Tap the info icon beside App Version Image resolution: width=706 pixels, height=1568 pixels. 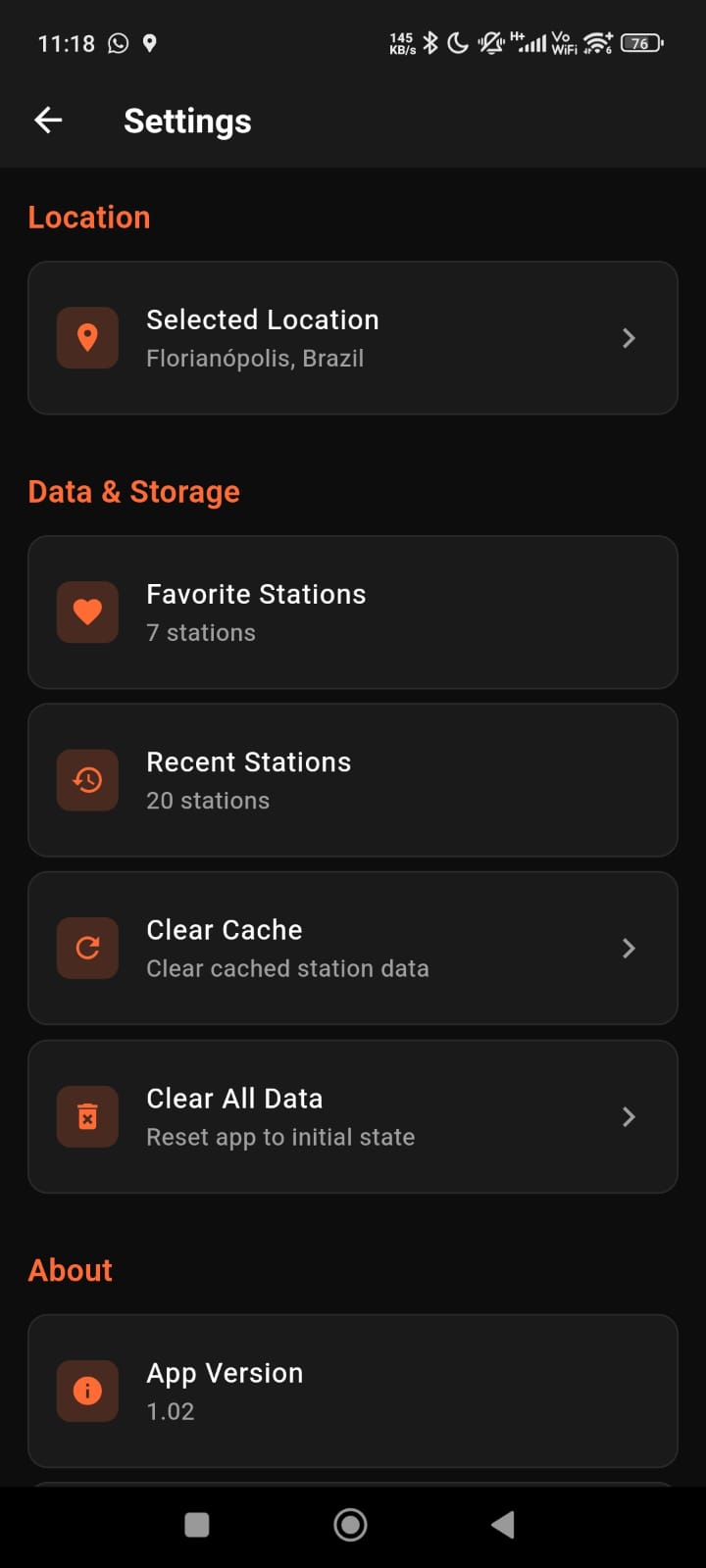pyautogui.click(x=87, y=1391)
